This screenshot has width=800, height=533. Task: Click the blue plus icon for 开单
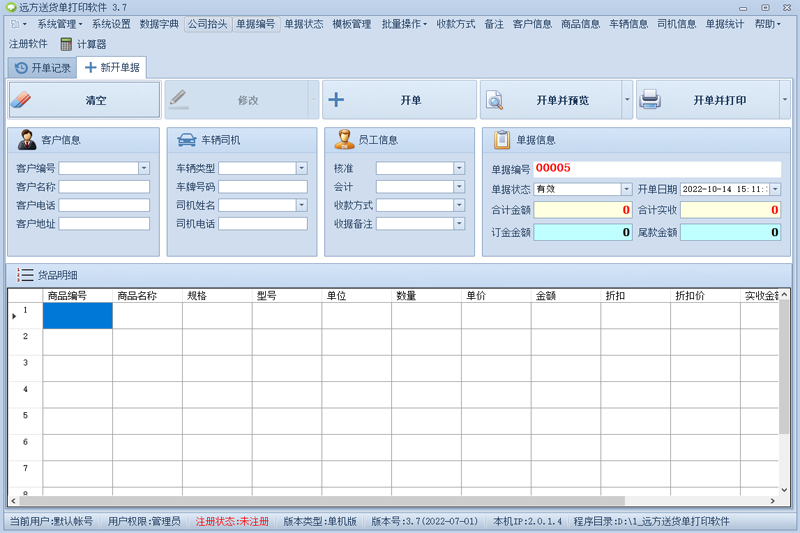336,99
